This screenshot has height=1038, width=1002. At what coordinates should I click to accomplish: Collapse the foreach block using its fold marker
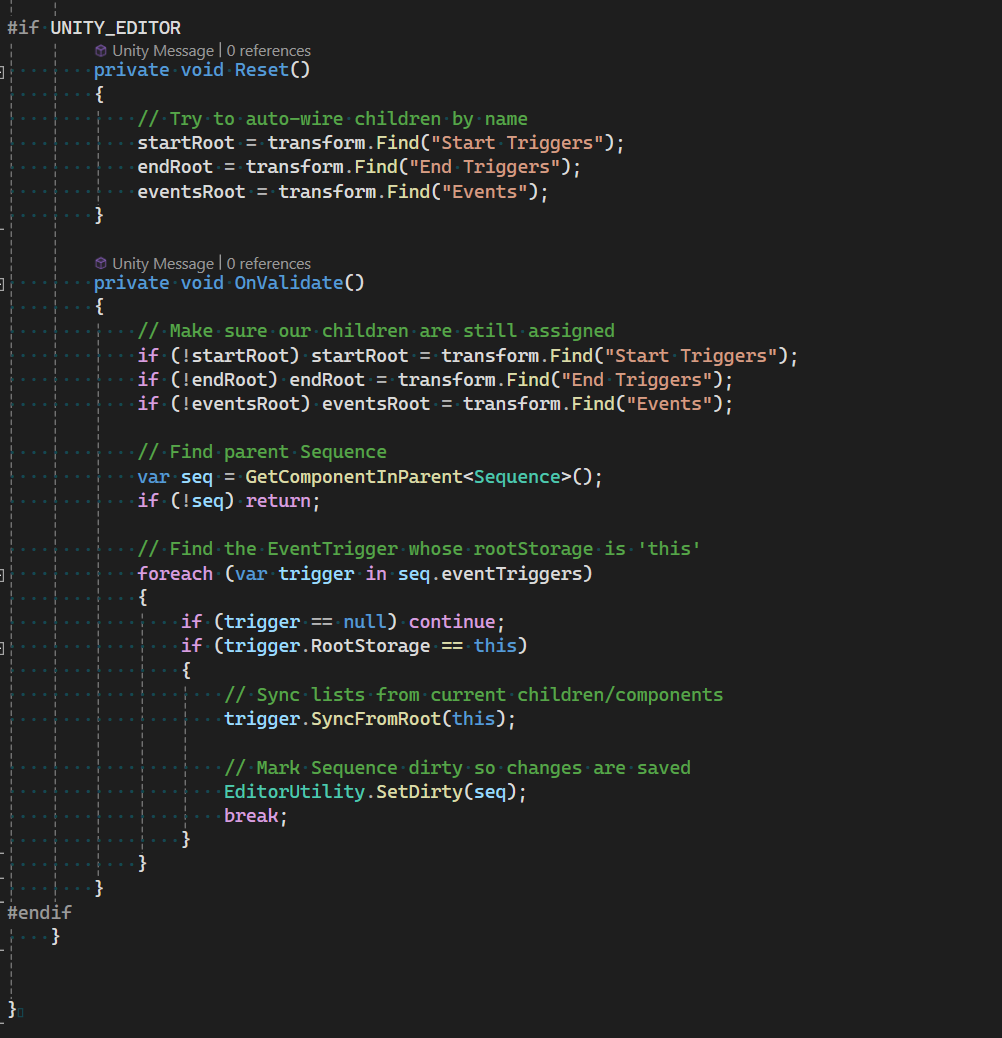[x=3, y=574]
